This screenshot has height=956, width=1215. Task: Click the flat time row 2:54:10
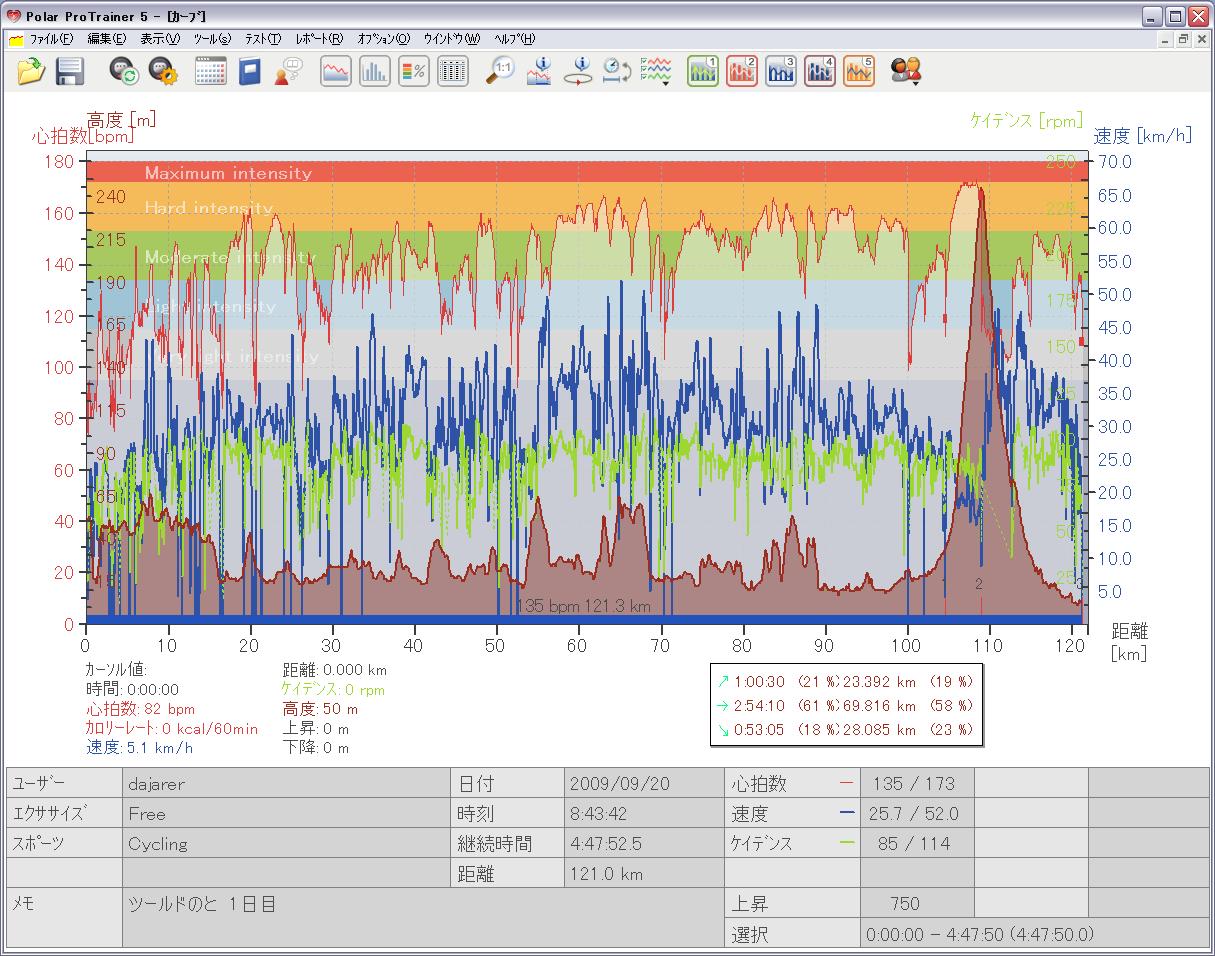point(845,705)
